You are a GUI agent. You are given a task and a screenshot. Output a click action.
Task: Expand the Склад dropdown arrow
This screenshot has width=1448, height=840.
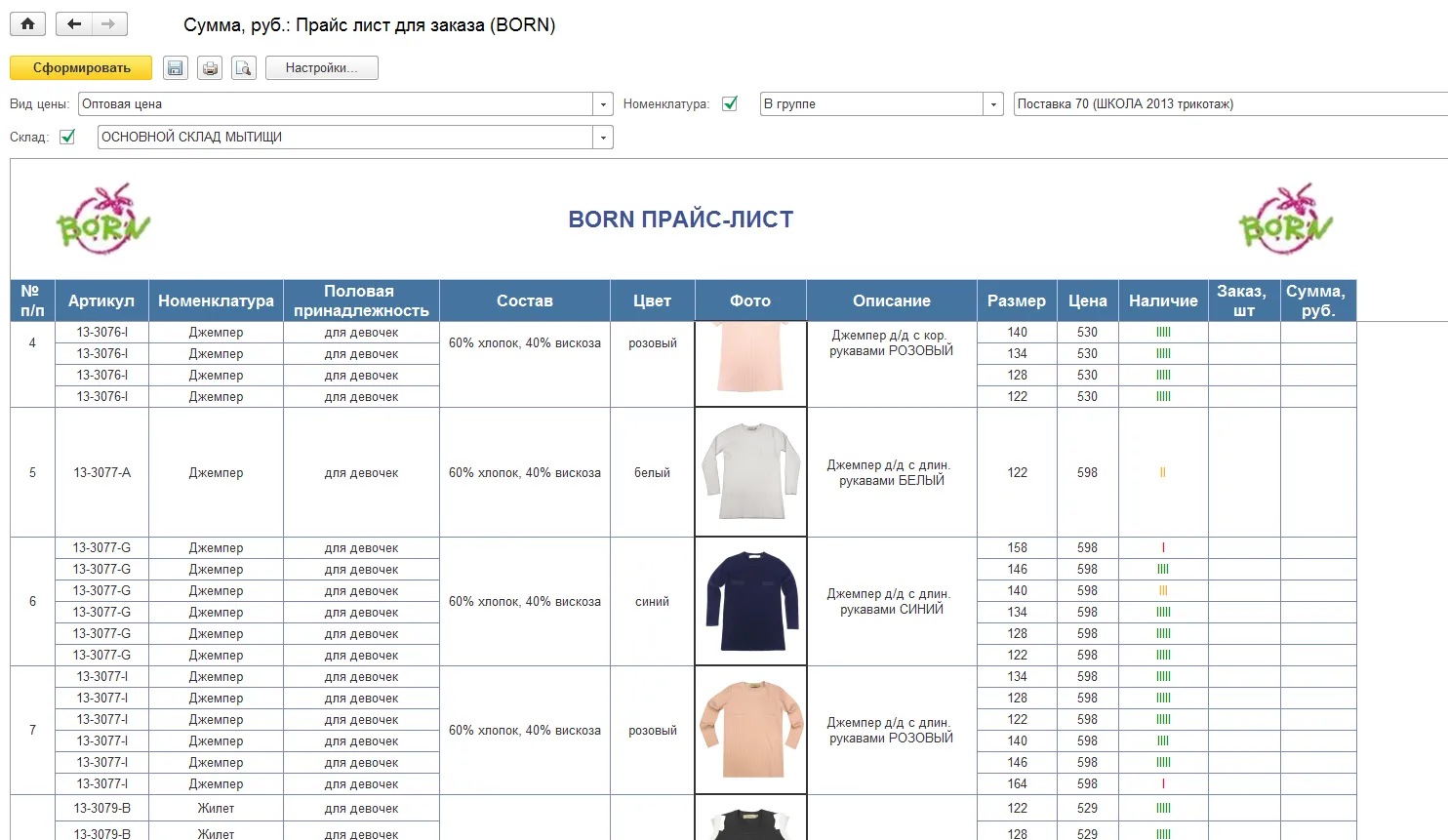pyautogui.click(x=603, y=138)
